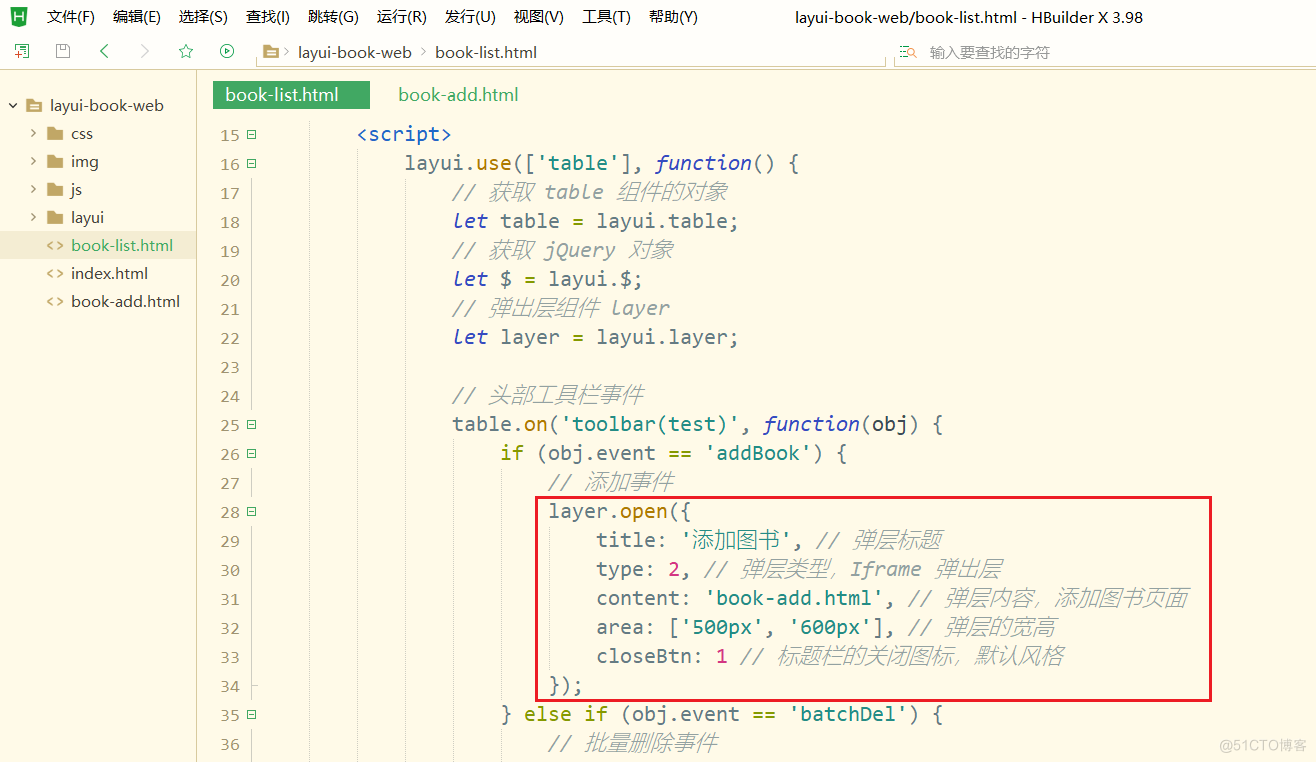Click book-list.html in the breadcrumb

point(486,52)
